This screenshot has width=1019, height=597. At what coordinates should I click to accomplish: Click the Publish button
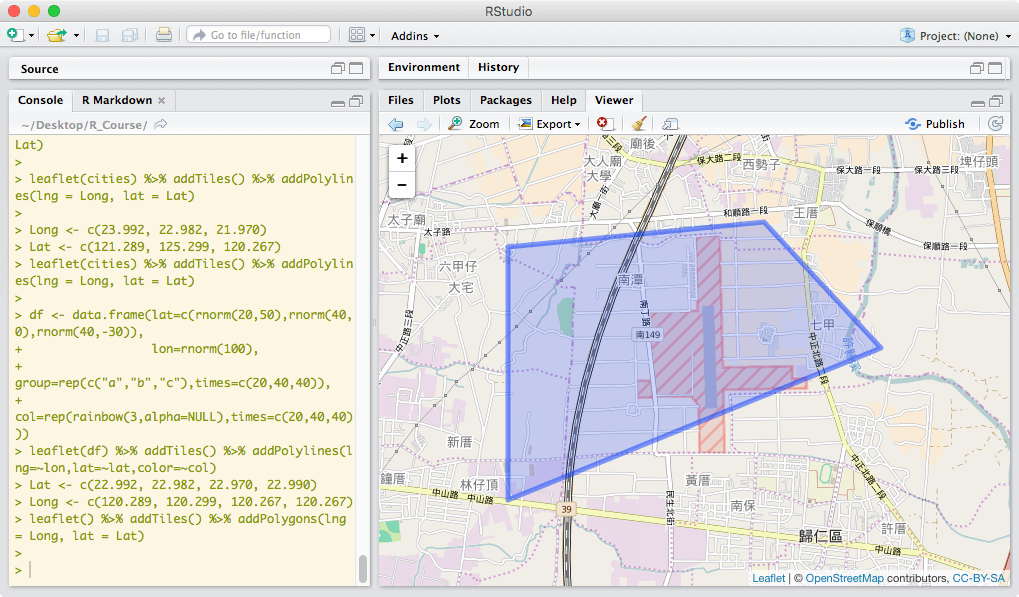[x=935, y=124]
